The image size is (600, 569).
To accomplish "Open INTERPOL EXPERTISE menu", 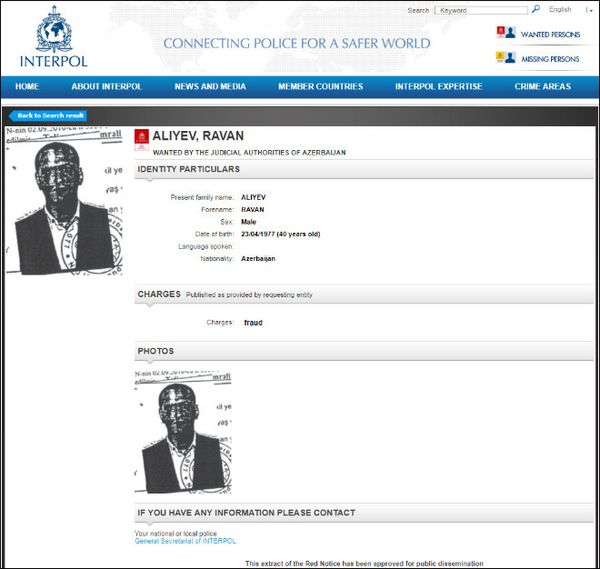I will point(439,86).
